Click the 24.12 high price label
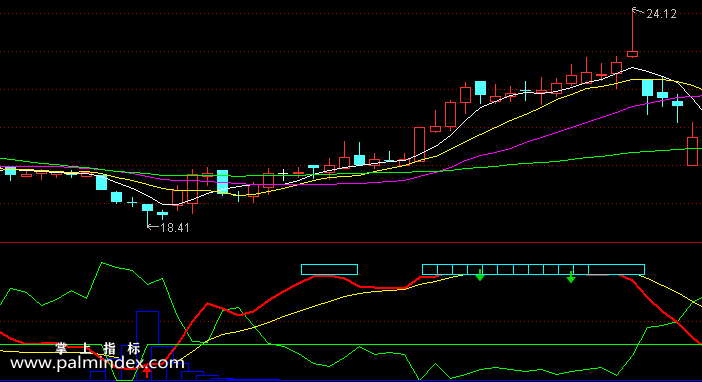 tap(661, 14)
